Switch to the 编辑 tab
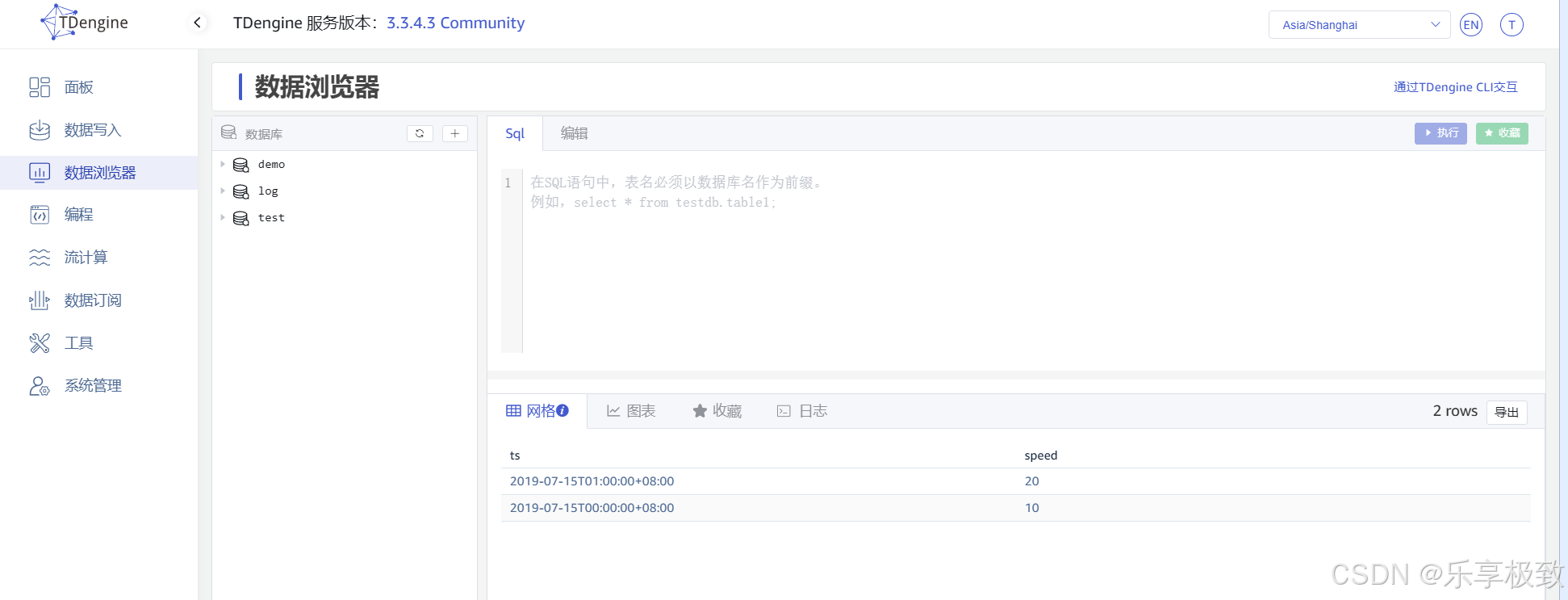 click(574, 133)
